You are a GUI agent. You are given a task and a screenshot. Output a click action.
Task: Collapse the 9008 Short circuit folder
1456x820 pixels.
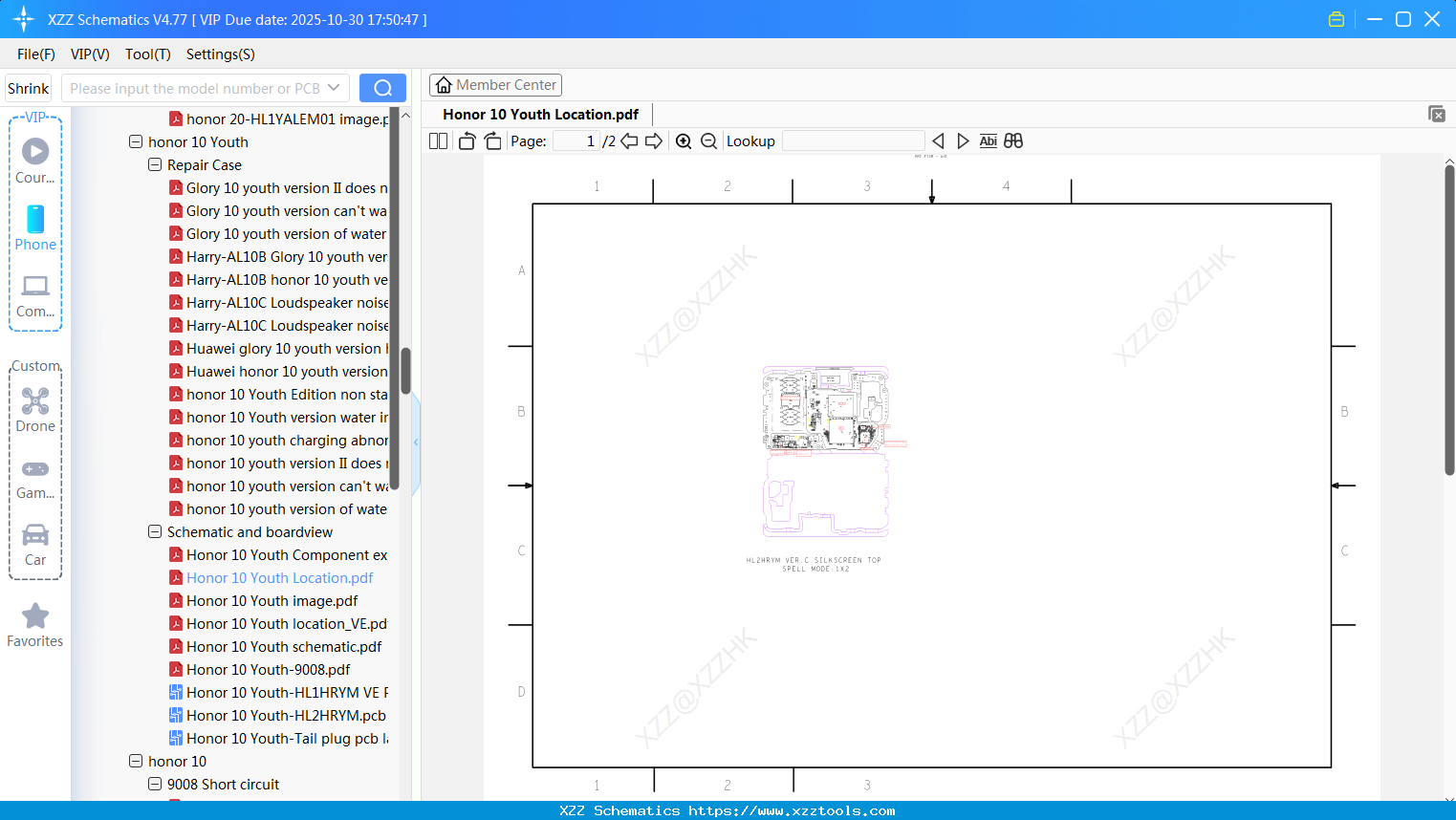(155, 784)
